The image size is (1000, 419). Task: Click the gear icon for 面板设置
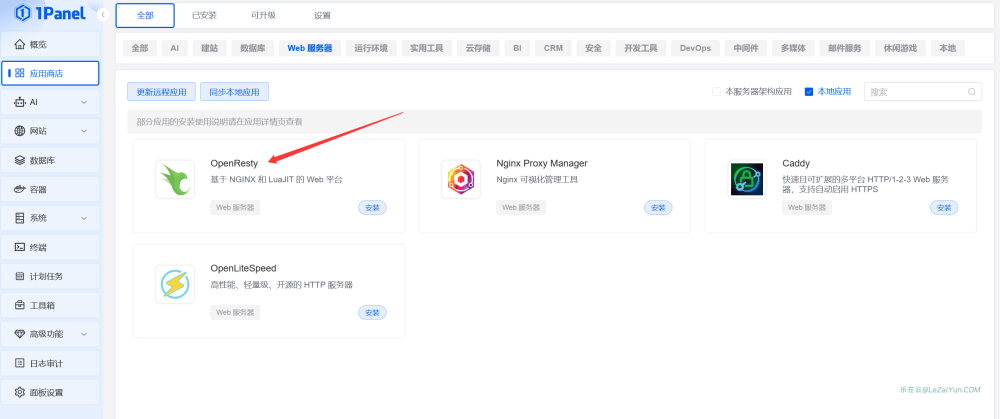tap(19, 392)
